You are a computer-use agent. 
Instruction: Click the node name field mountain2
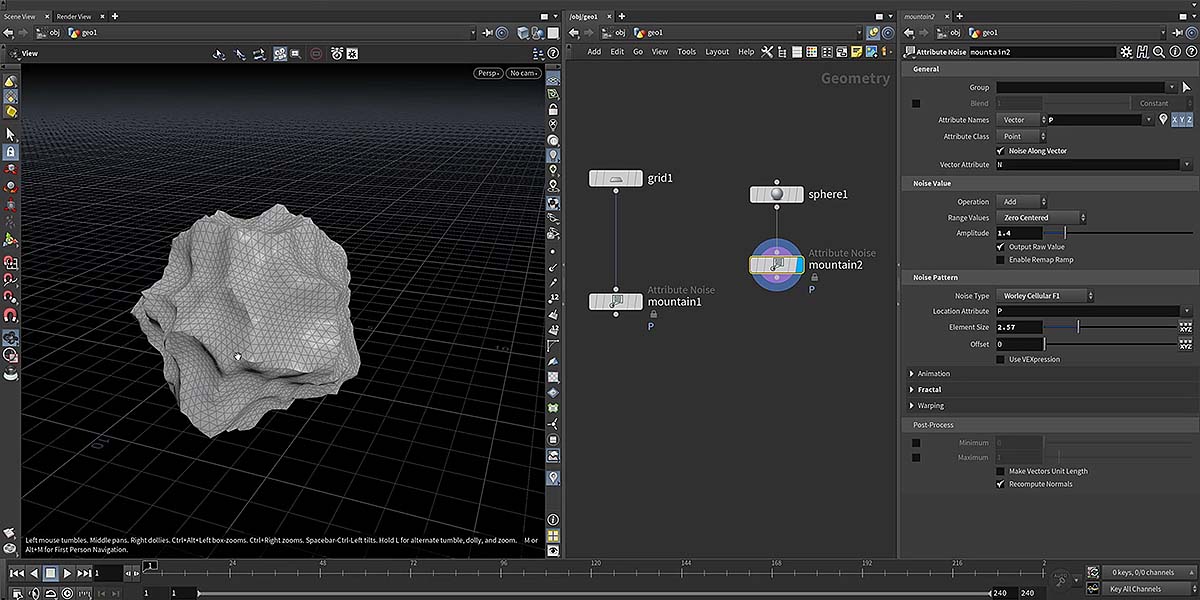1042,52
